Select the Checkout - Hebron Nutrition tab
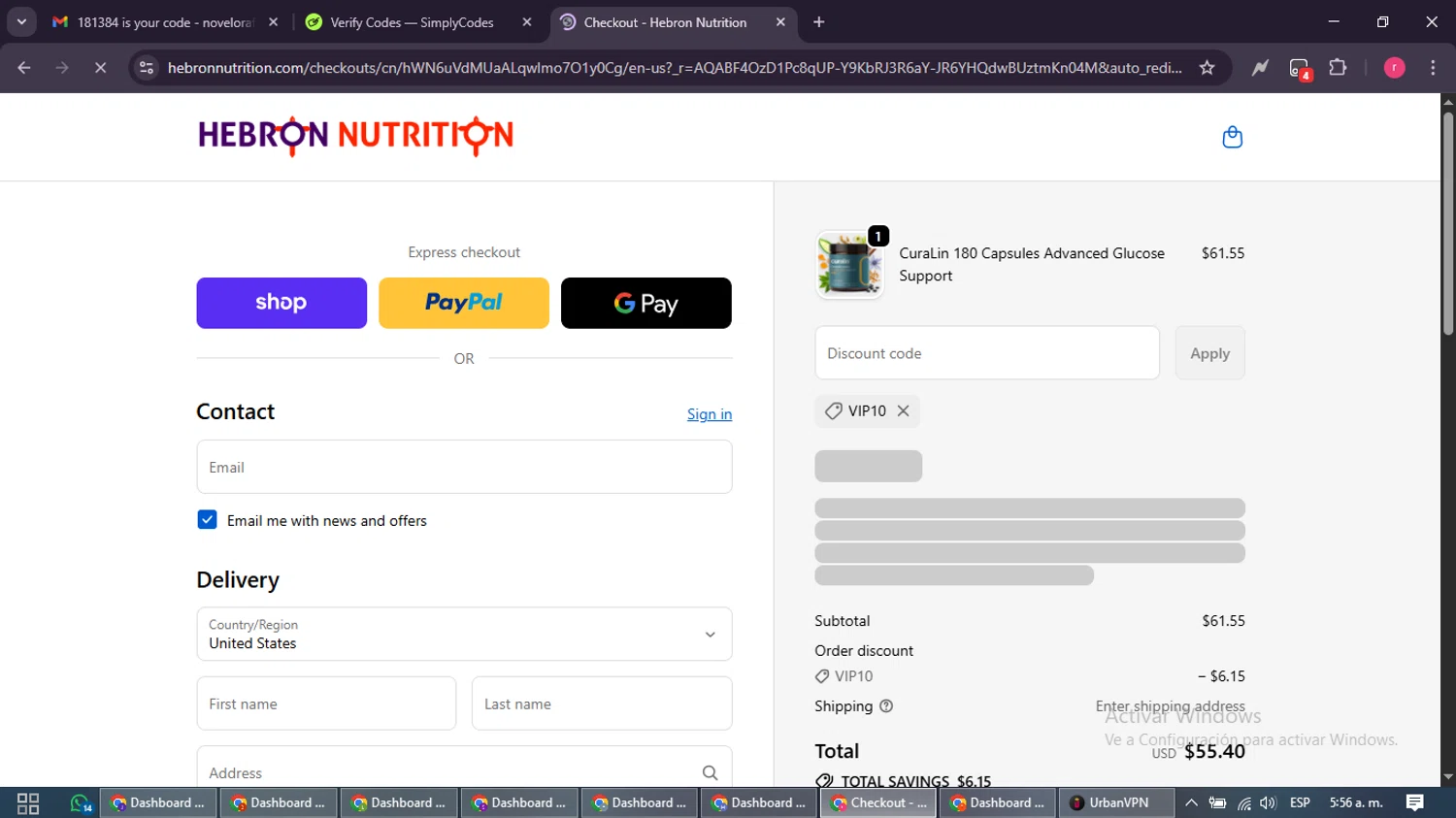Image resolution: width=1456 pixels, height=818 pixels. pyautogui.click(x=672, y=22)
